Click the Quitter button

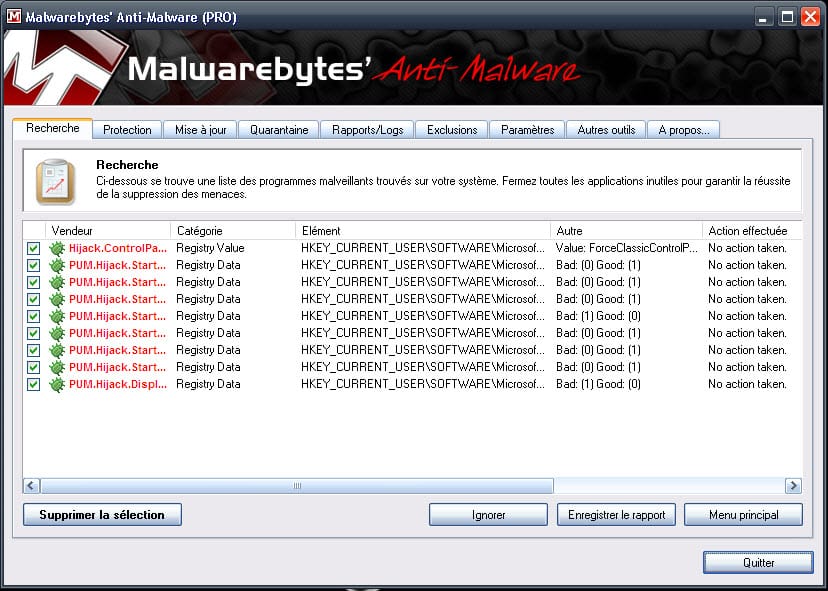point(758,562)
